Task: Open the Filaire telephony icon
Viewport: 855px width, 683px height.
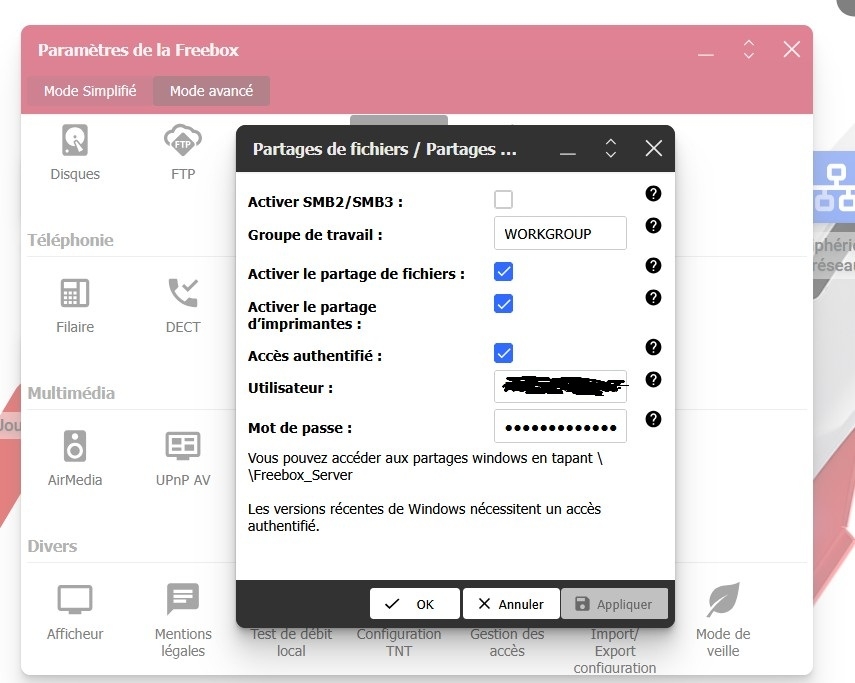Action: coord(75,293)
